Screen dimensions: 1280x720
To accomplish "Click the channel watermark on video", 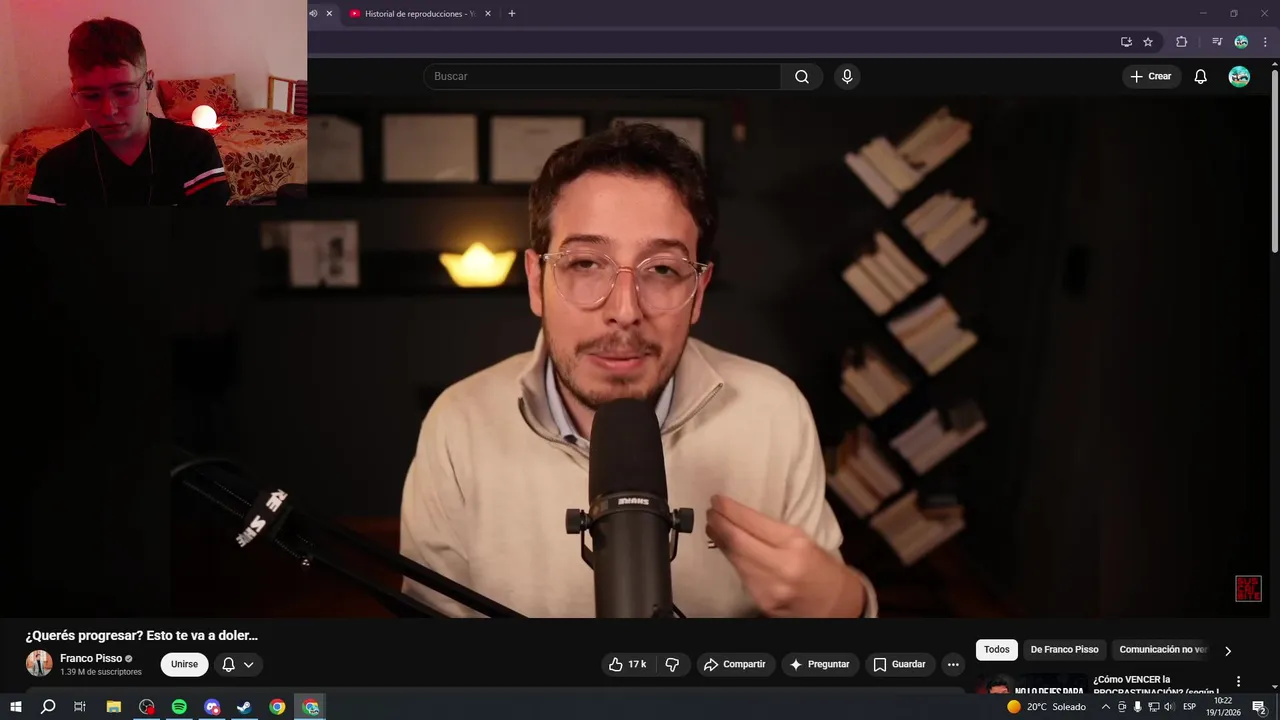I will click(1248, 588).
